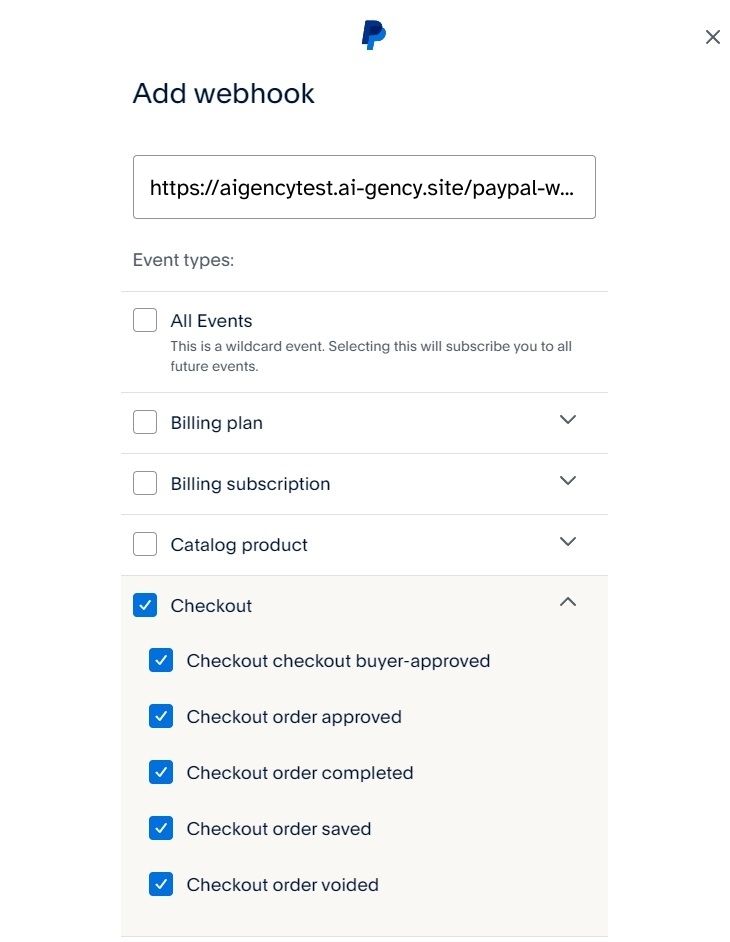Tick the Billing subscription checkbox

pyautogui.click(x=145, y=484)
